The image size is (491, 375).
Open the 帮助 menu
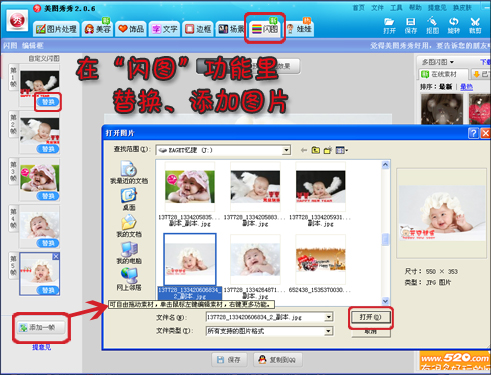point(415,7)
